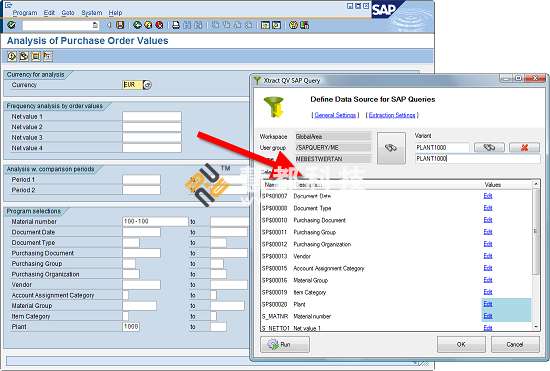The width and height of the screenshot is (550, 371).
Task: Open the System menu
Action: click(x=92, y=13)
